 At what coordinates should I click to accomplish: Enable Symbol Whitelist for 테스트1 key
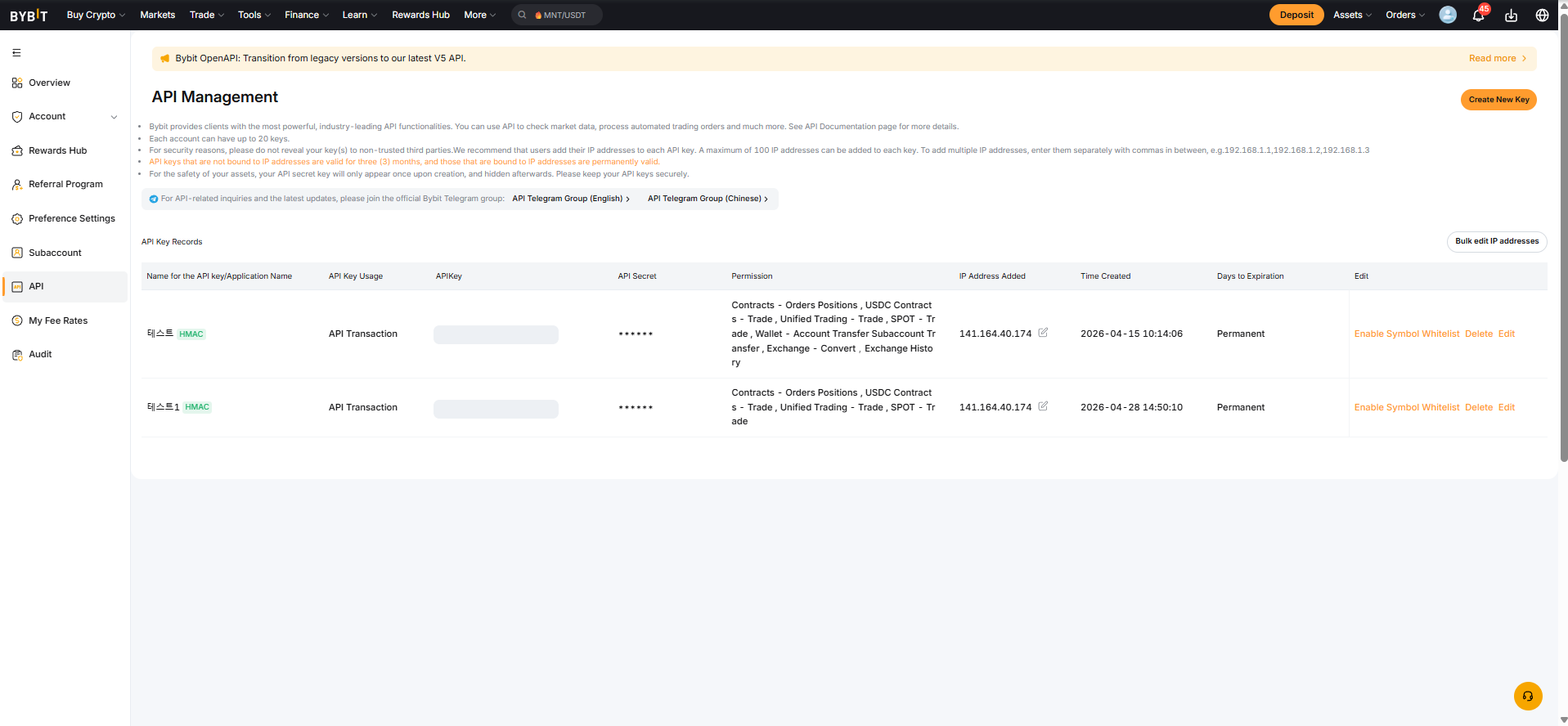tap(1407, 407)
